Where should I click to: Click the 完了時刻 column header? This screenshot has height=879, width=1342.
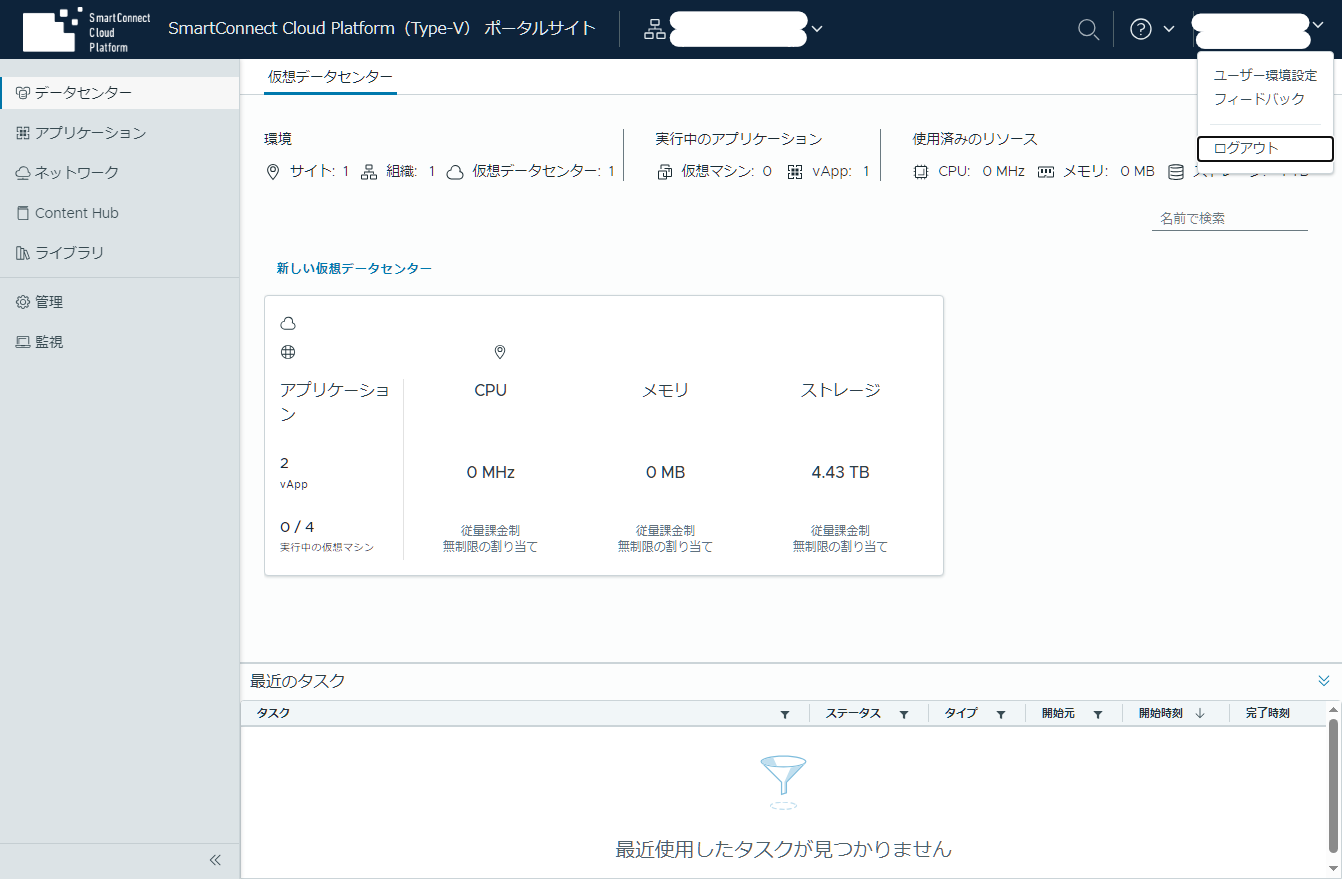click(1267, 713)
